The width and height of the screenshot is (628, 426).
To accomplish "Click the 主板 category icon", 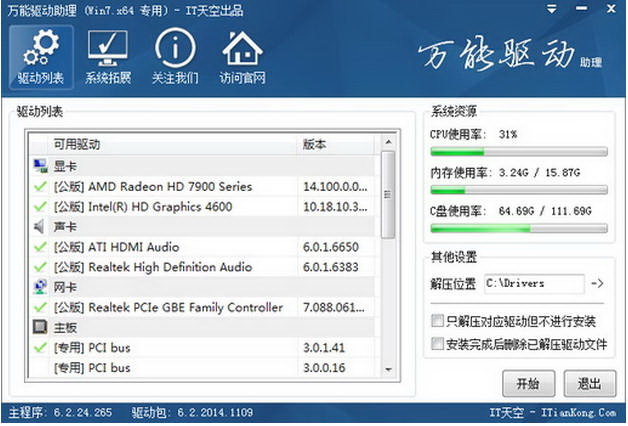I will (x=40, y=327).
